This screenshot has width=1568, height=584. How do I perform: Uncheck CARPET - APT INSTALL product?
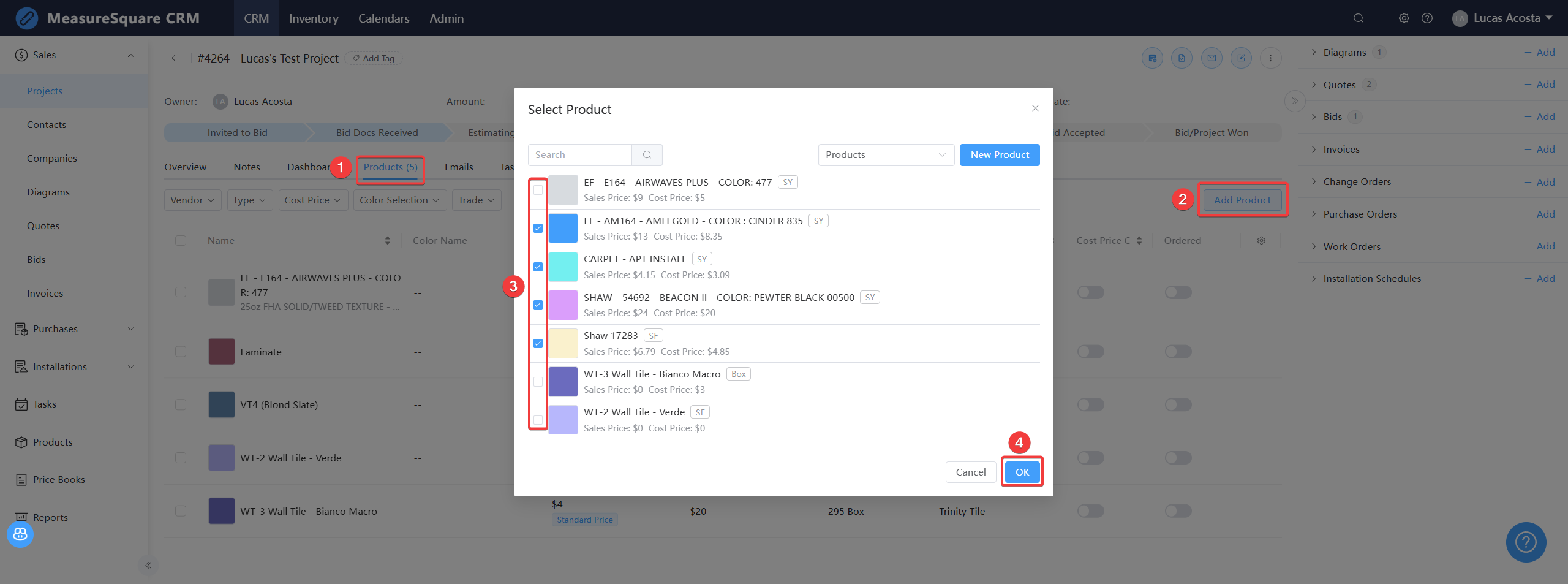538,267
